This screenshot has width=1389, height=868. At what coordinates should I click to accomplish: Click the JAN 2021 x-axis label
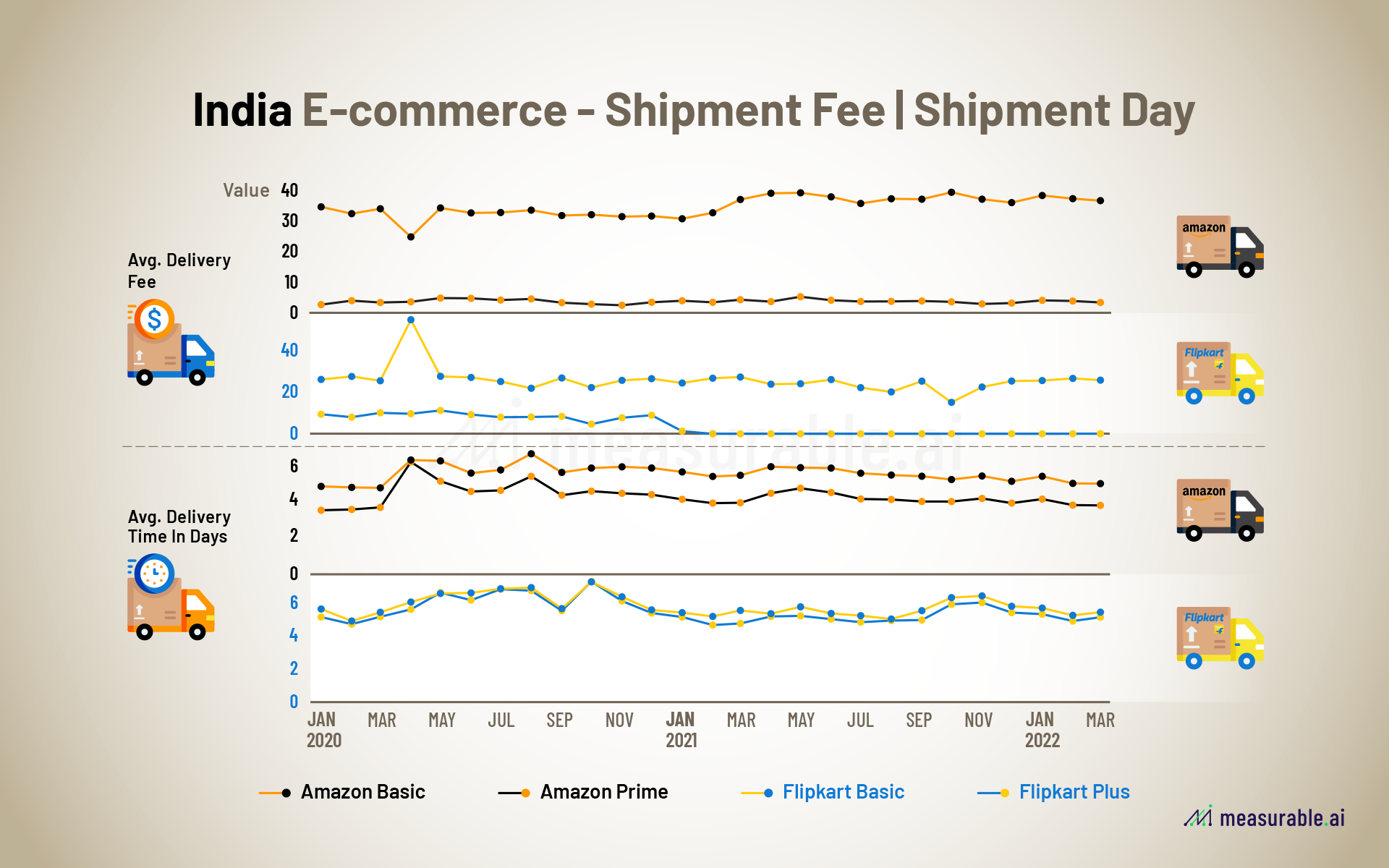coord(681,730)
